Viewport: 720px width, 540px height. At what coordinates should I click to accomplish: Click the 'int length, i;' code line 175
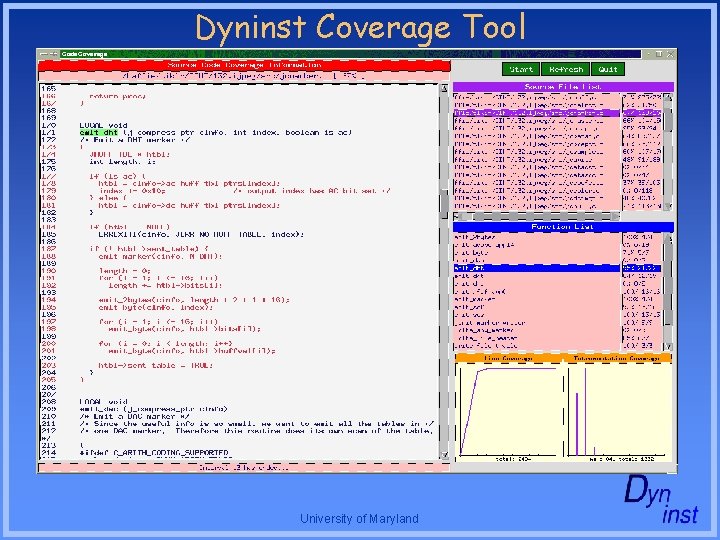(x=122, y=162)
